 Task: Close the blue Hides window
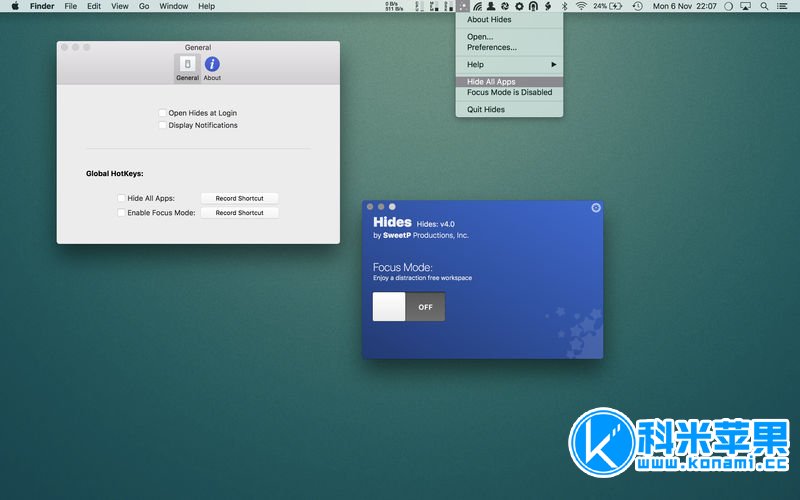tap(370, 207)
